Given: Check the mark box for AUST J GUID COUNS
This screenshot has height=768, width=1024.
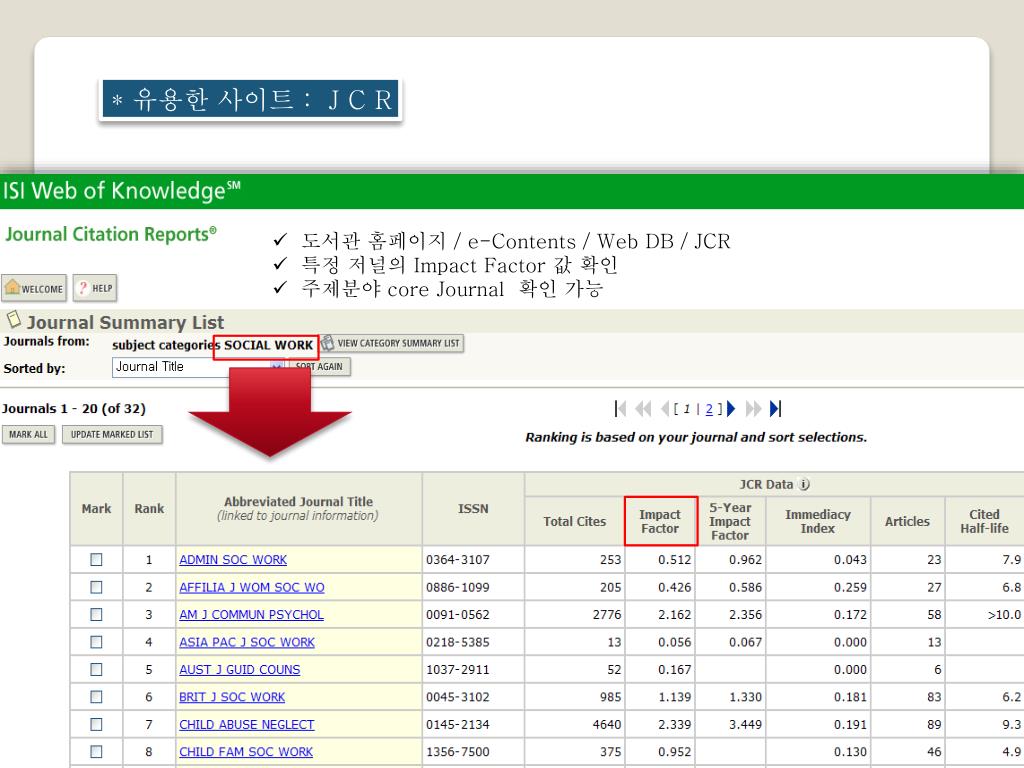Looking at the screenshot, I should [x=96, y=669].
